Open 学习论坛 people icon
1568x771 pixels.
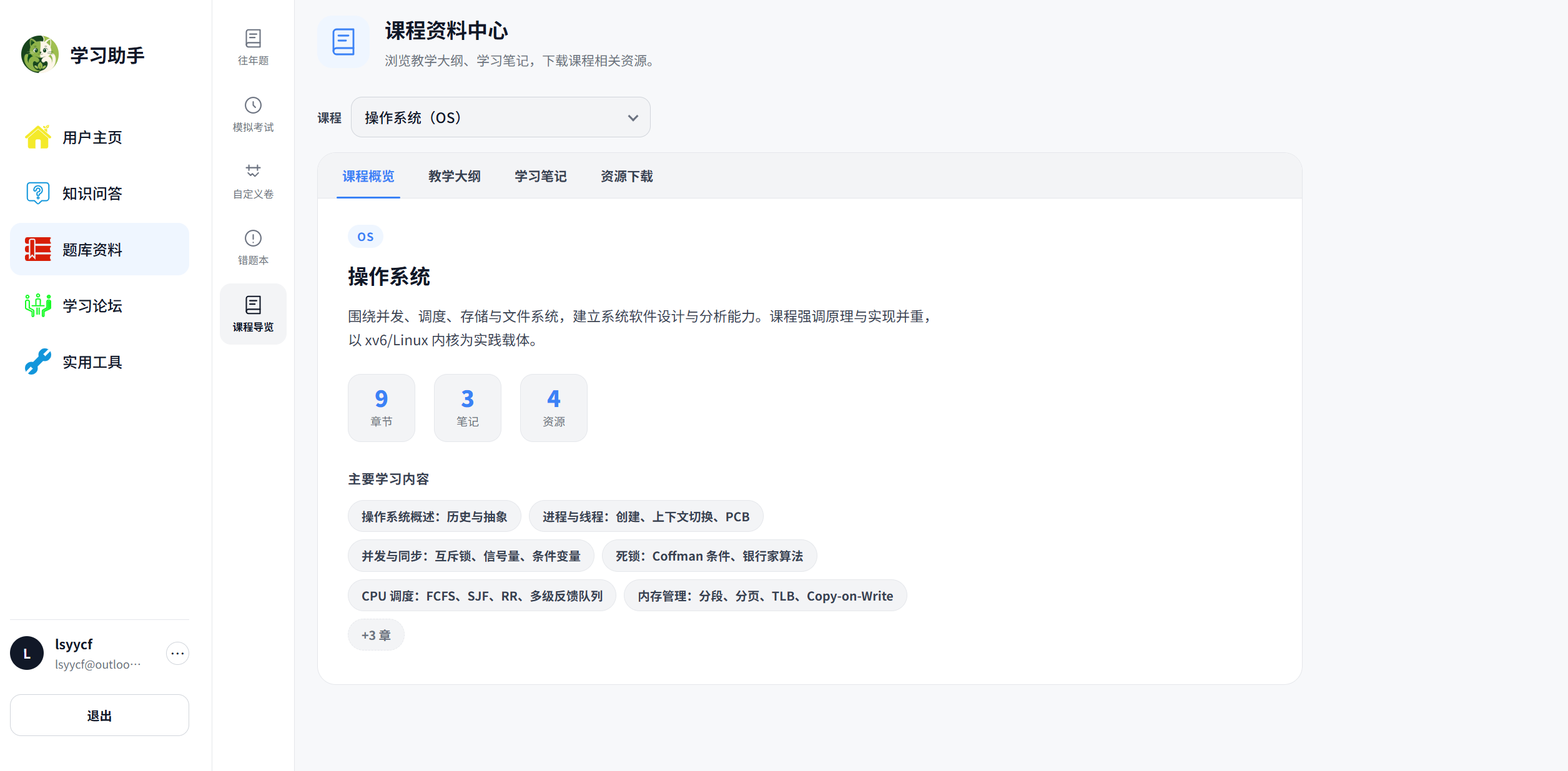(38, 305)
